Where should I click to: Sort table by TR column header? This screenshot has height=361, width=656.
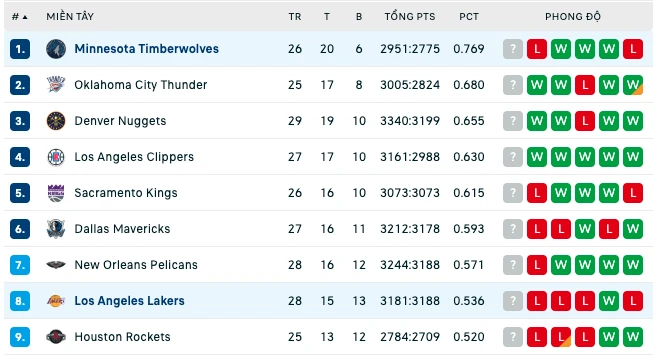(x=295, y=17)
